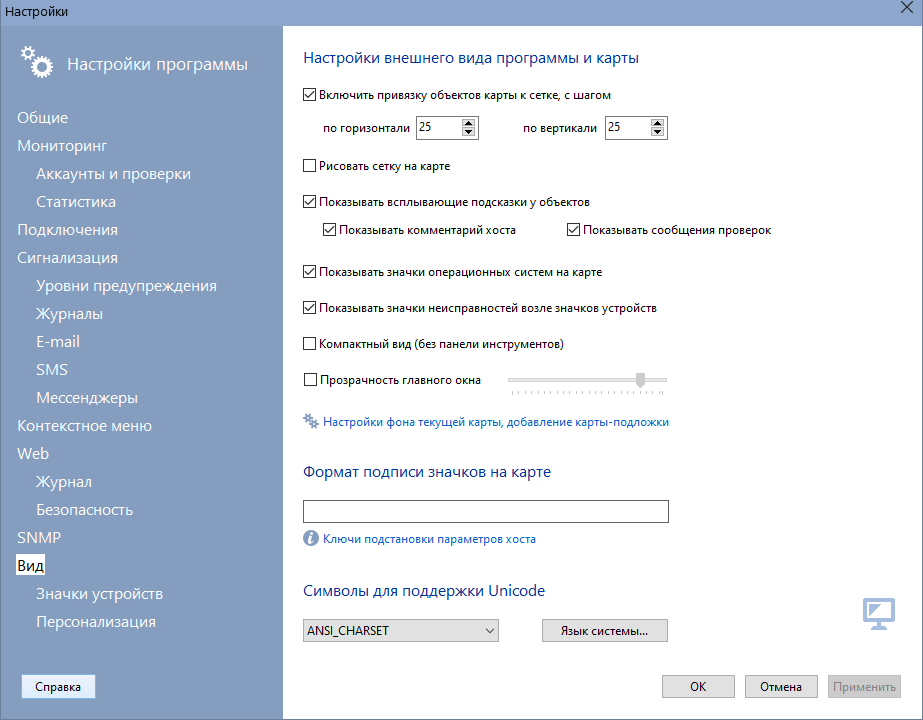Select Персонализация in sidebar
Image resolution: width=923 pixels, height=720 pixels.
pos(96,622)
